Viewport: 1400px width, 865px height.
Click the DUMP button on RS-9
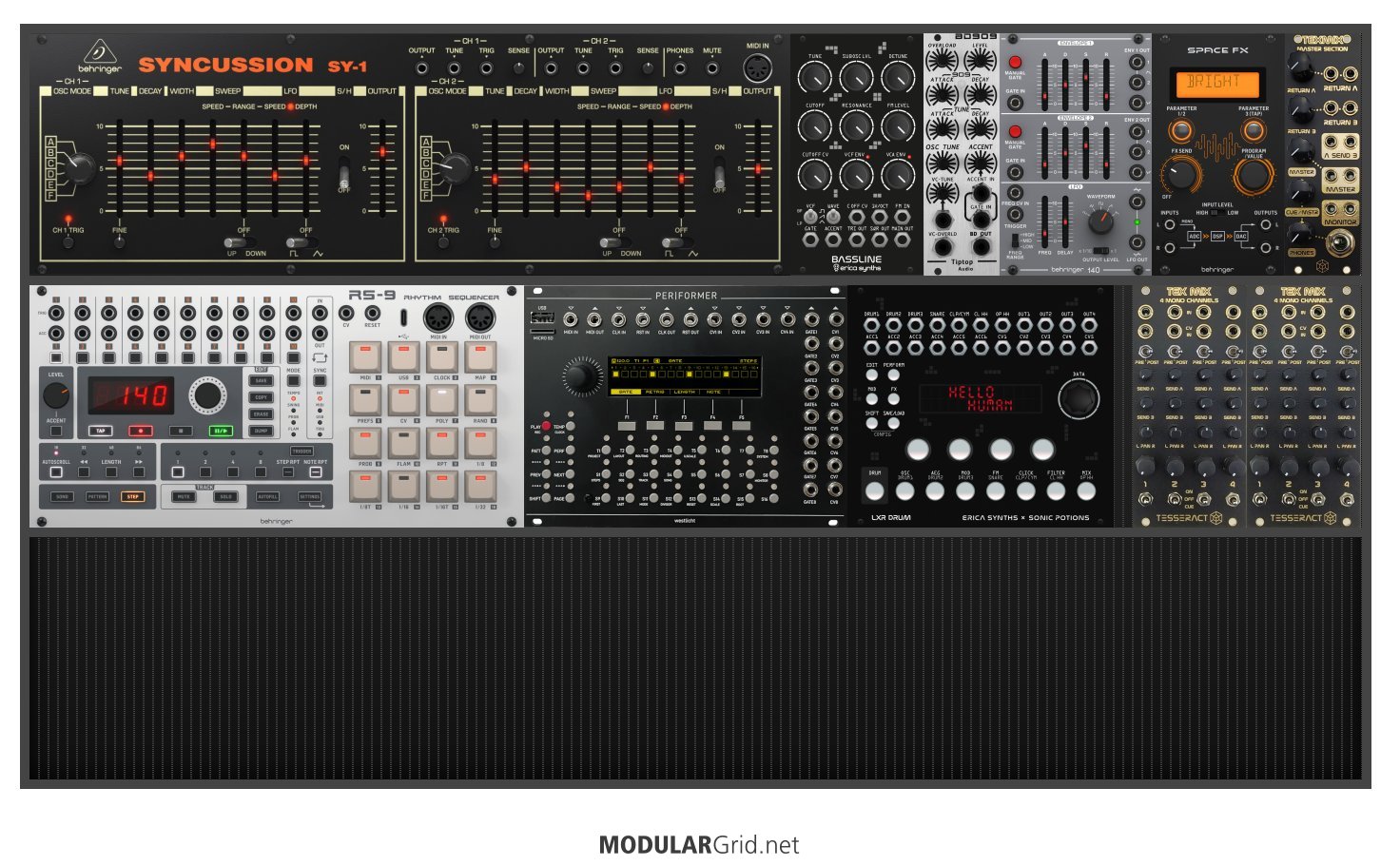click(262, 431)
